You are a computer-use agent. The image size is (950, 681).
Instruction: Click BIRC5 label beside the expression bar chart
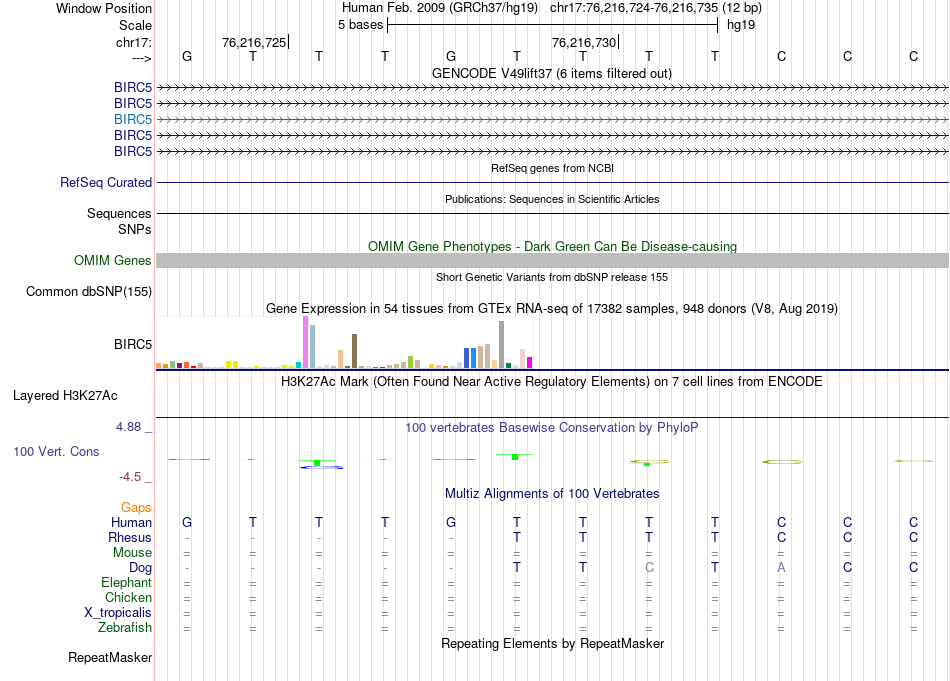tap(133, 344)
